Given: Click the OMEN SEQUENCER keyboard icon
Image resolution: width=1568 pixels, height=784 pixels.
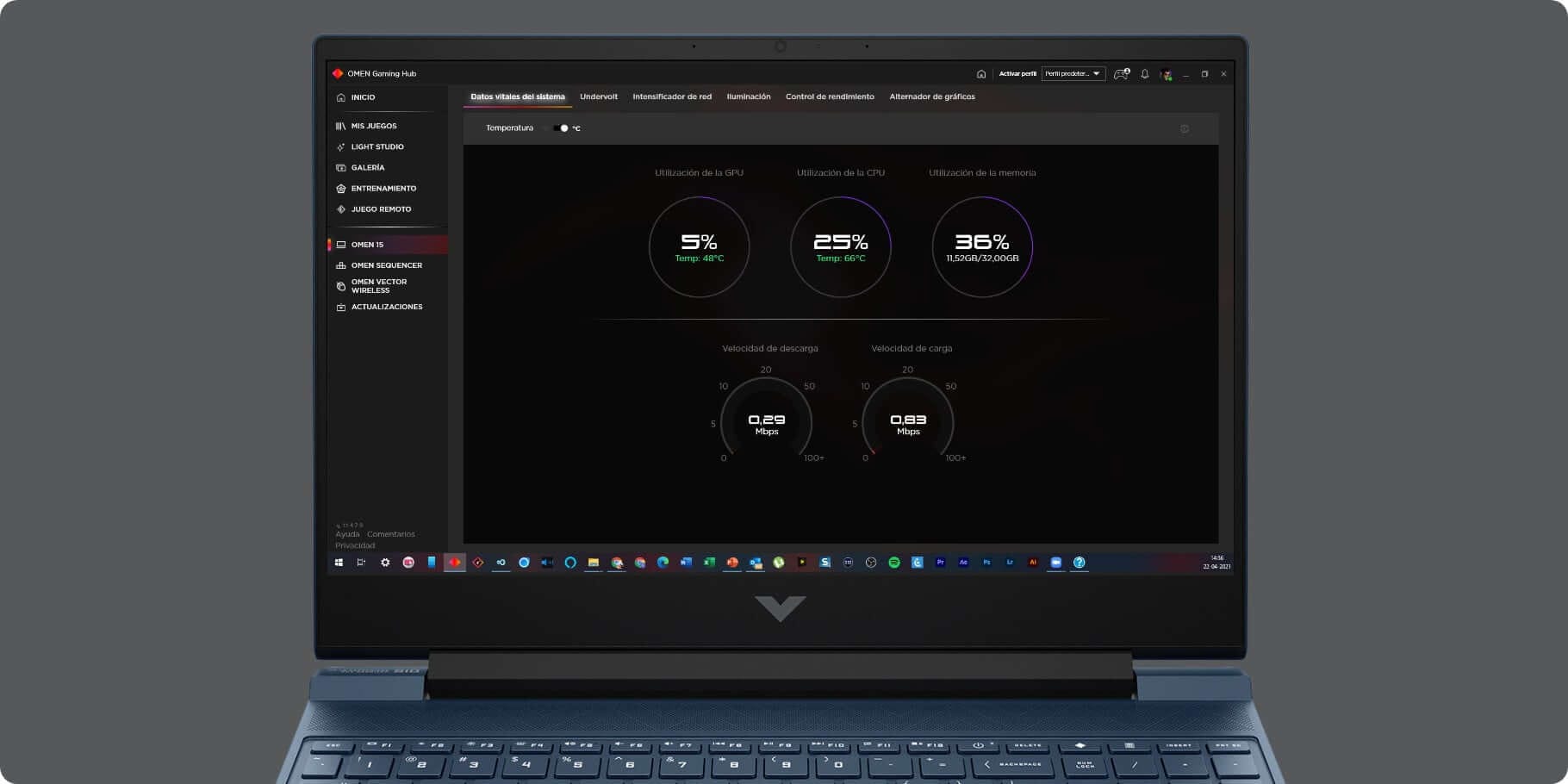Looking at the screenshot, I should pyautogui.click(x=341, y=265).
